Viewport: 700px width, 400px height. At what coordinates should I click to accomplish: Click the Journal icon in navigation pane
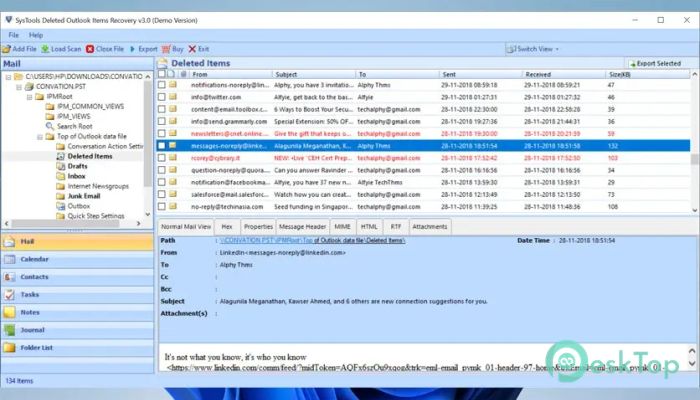(9, 330)
